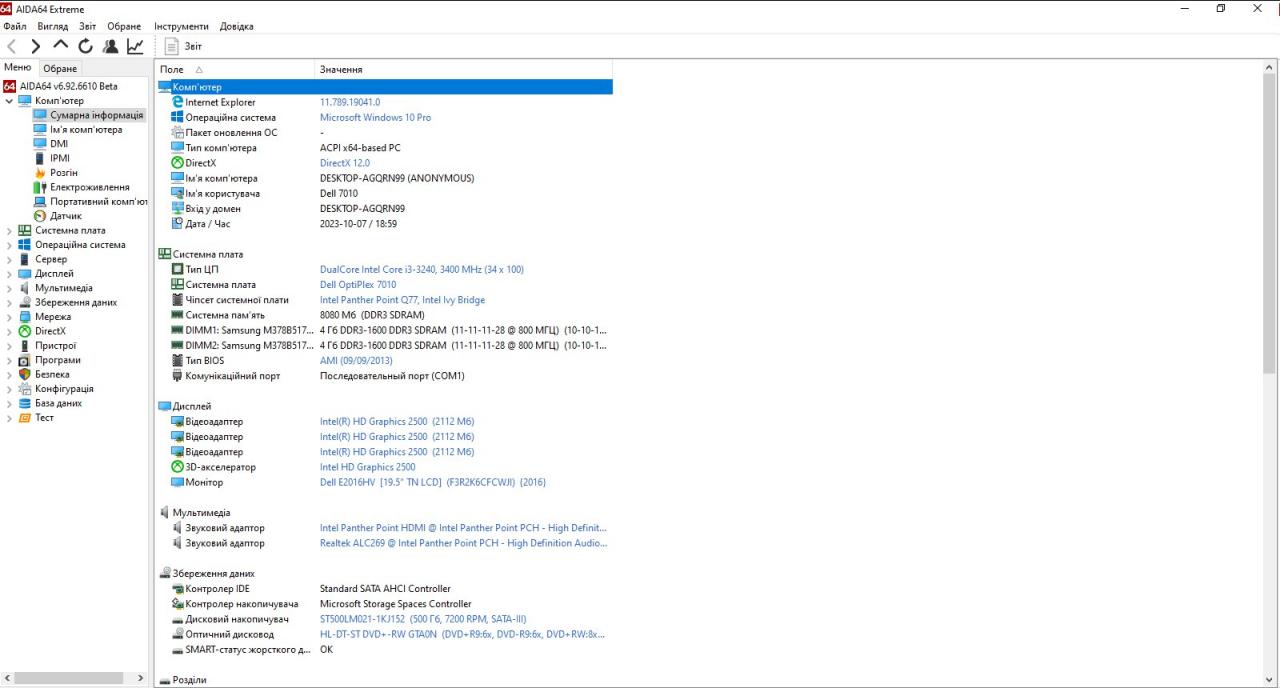Open the Dell OptiPlex 7010 link
The width and height of the screenshot is (1280, 688).
click(357, 285)
